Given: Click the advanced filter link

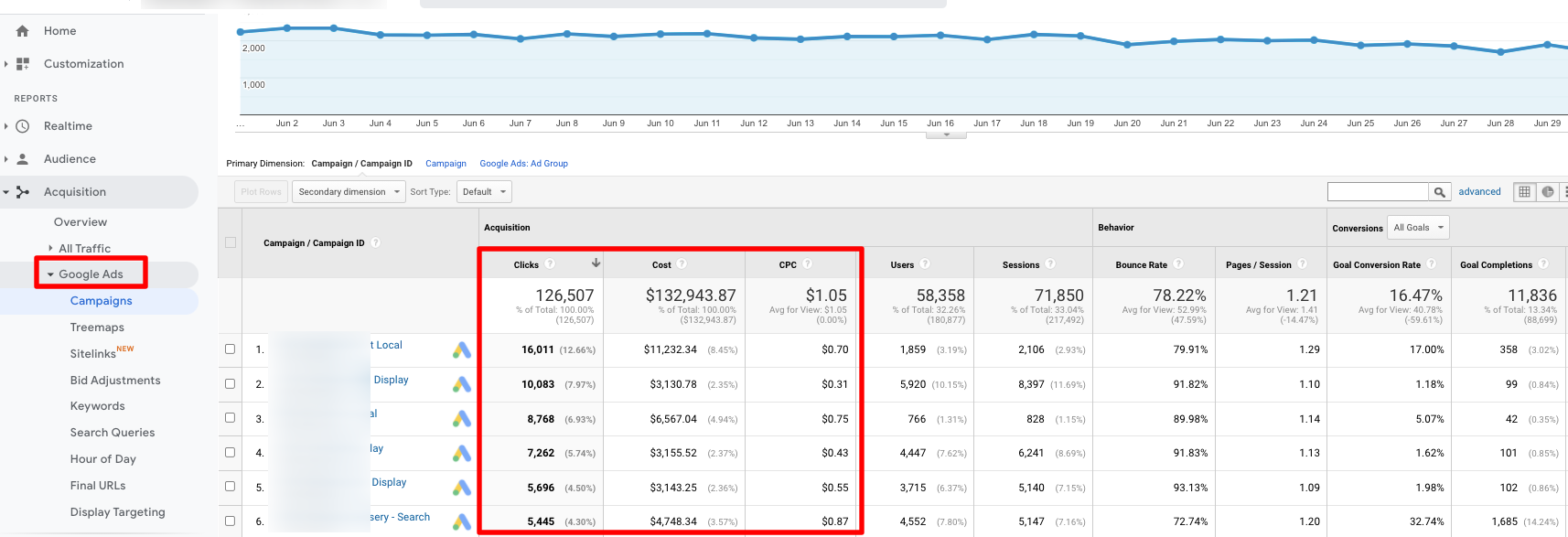Looking at the screenshot, I should click(x=1479, y=192).
